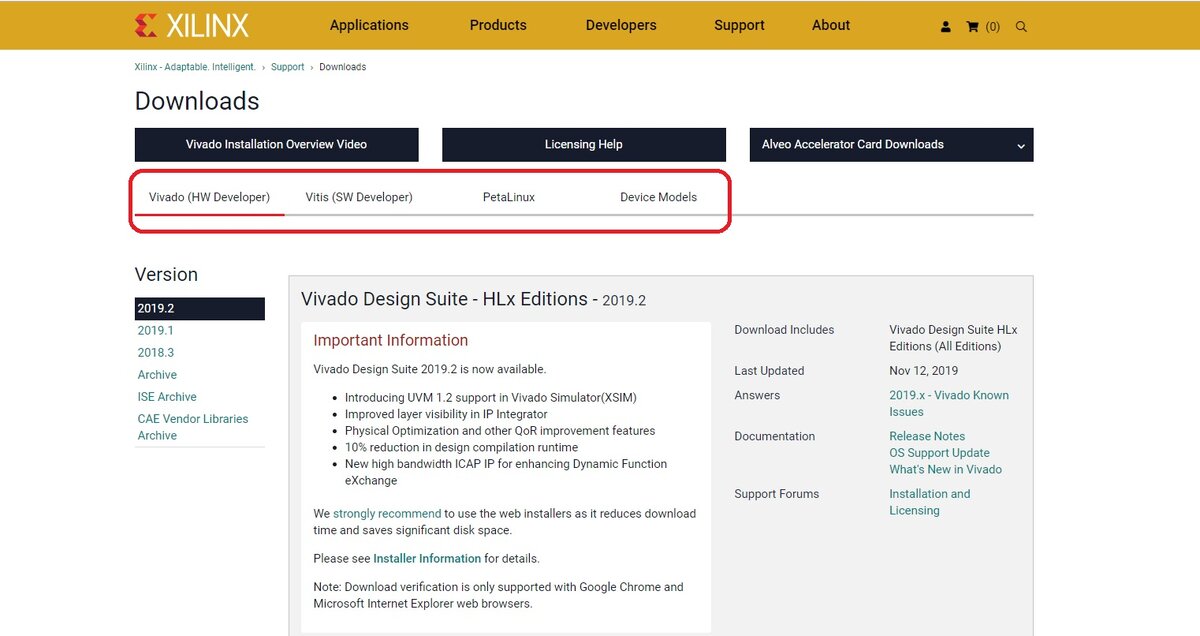The height and width of the screenshot is (636, 1200).
Task: Click the strongly recommend link
Action: click(x=387, y=514)
